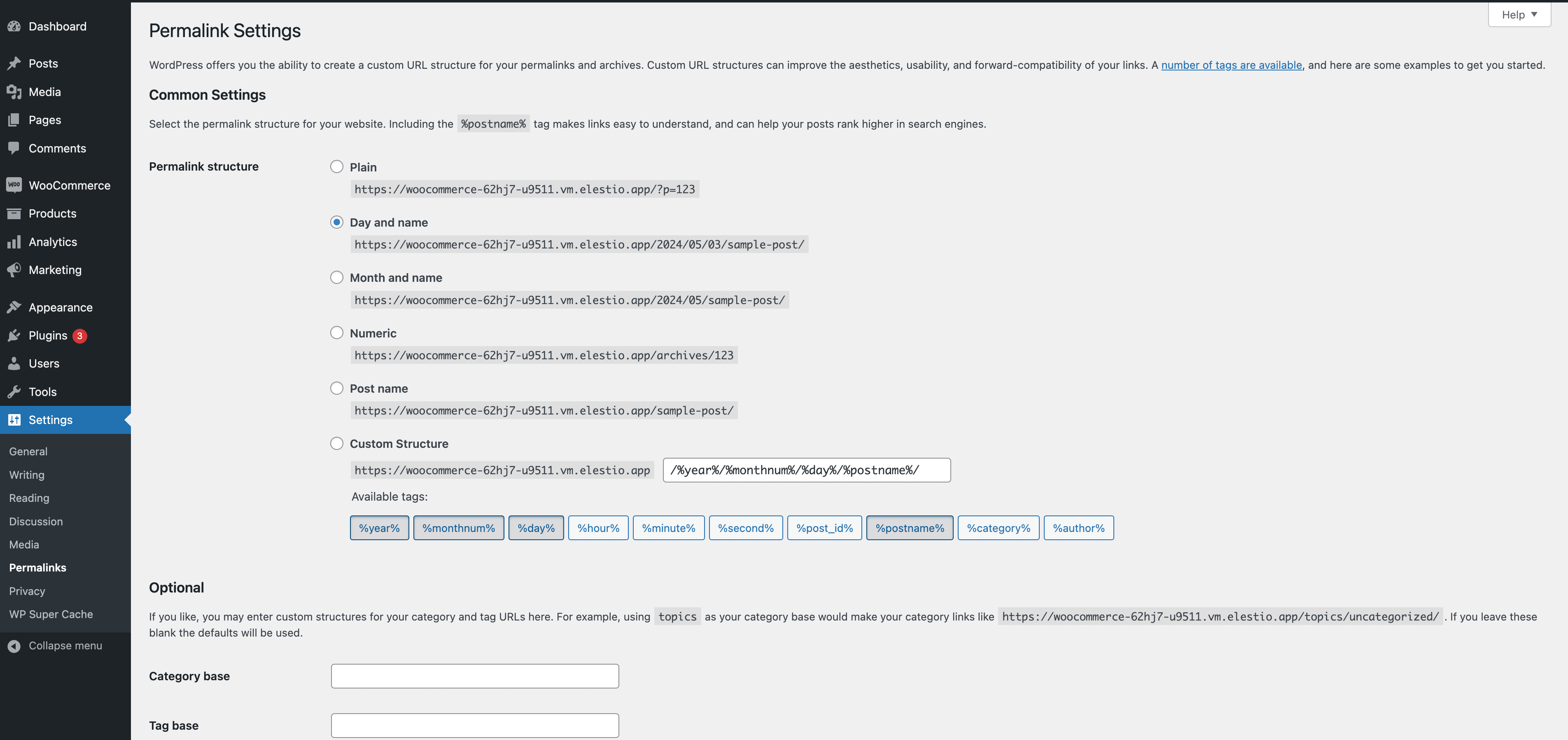The width and height of the screenshot is (1568, 740).
Task: Click the WooCommerce logo icon
Action: (x=14, y=185)
